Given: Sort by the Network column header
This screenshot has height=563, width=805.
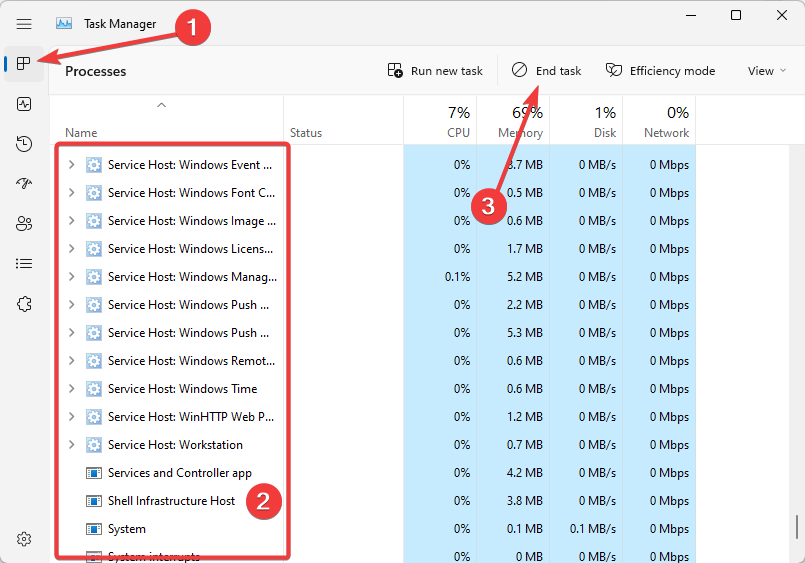Looking at the screenshot, I should click(x=666, y=133).
